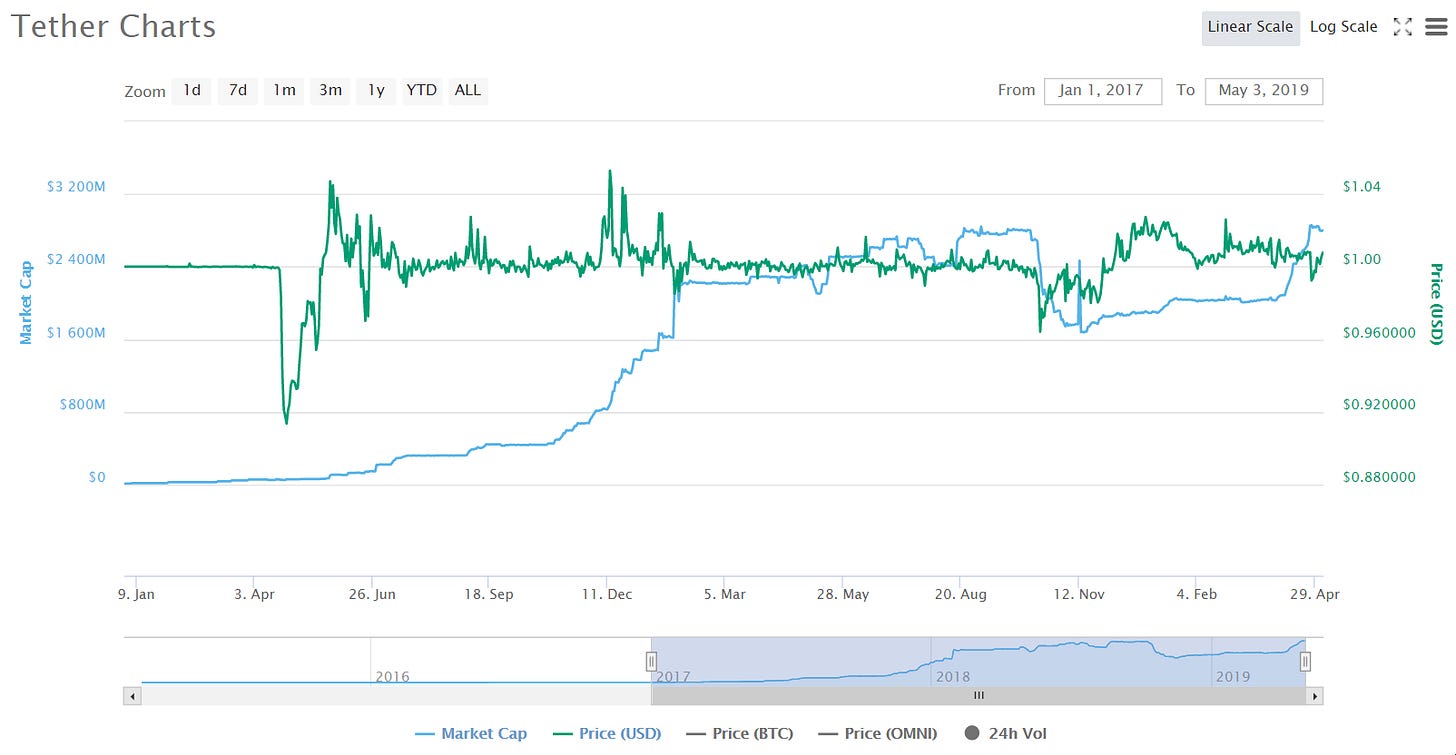The height and width of the screenshot is (755, 1456).
Task: Set zoom range to 1m
Action: [x=284, y=90]
